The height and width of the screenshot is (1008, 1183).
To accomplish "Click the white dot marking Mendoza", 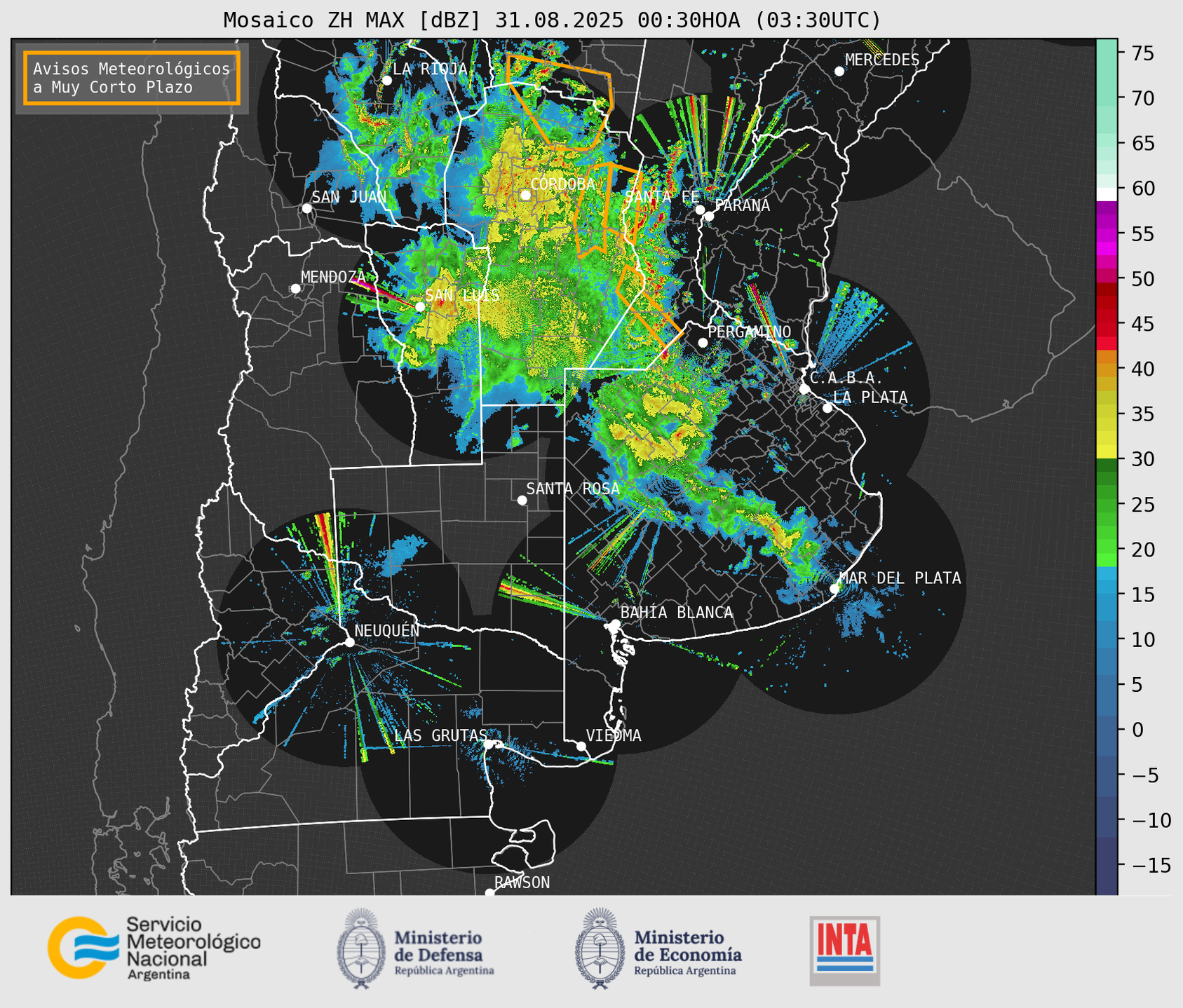I will (x=295, y=288).
